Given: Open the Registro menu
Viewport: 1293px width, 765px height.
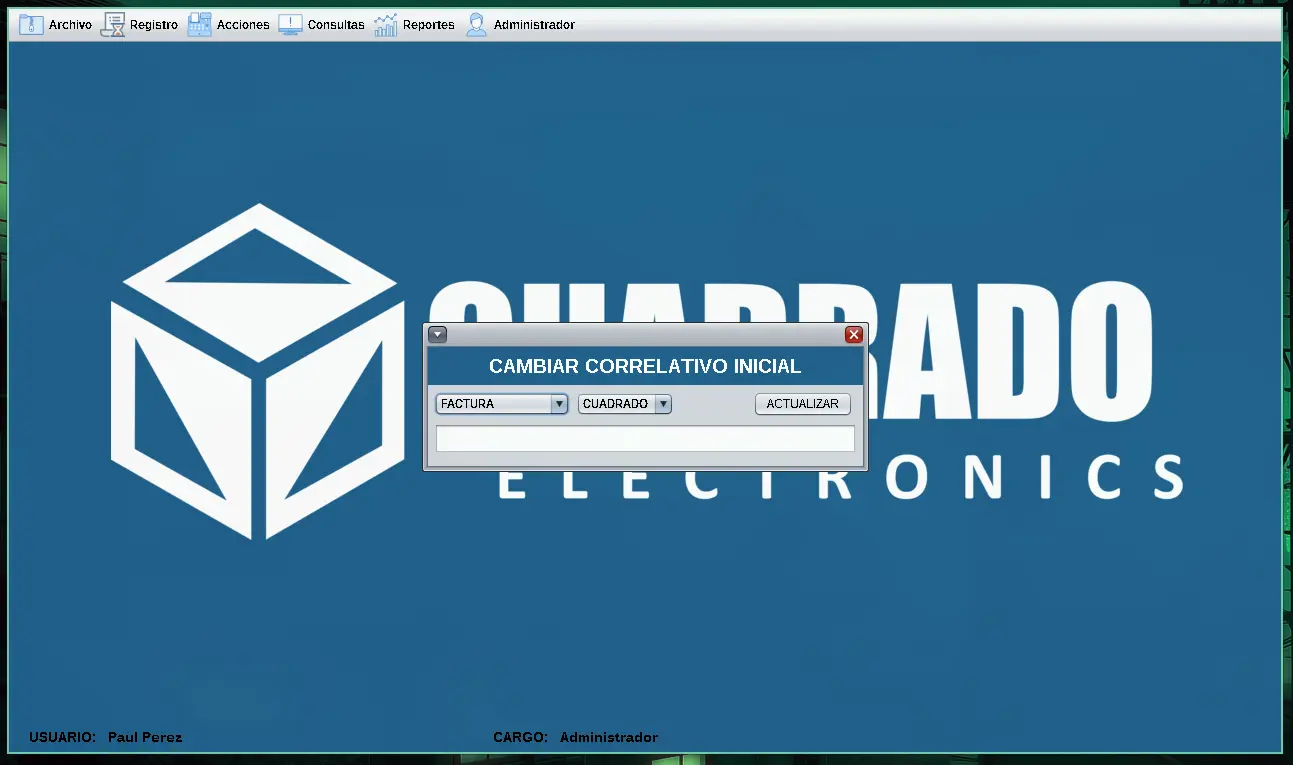Looking at the screenshot, I should (140, 24).
